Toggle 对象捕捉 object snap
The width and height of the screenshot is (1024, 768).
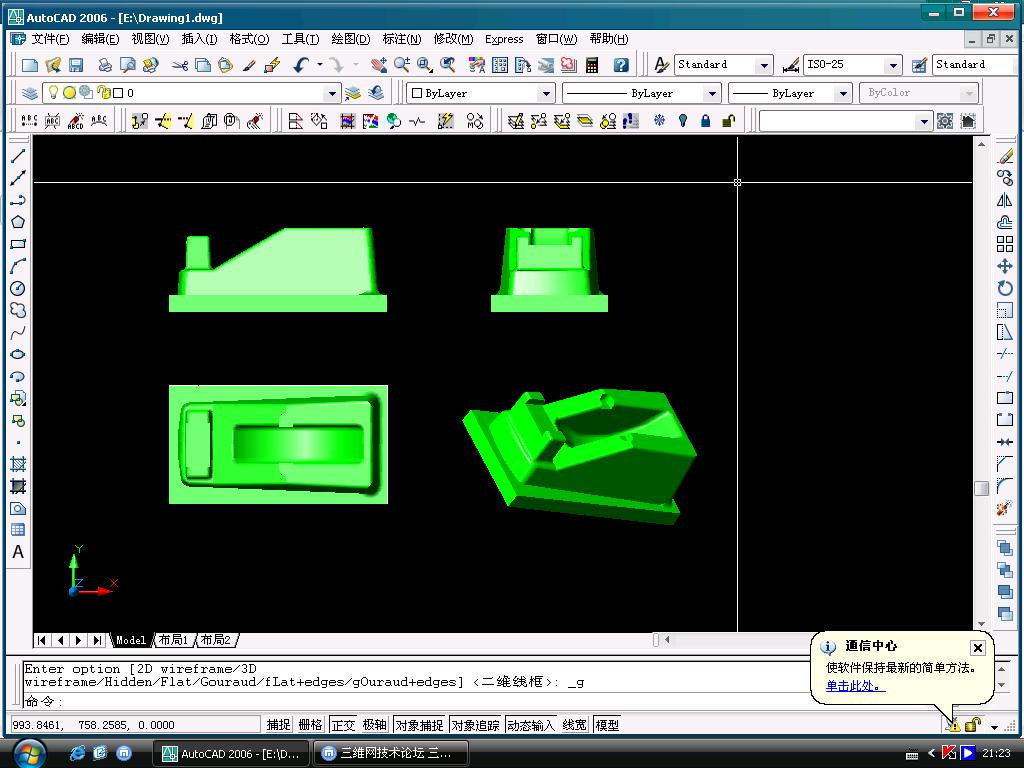click(x=419, y=725)
